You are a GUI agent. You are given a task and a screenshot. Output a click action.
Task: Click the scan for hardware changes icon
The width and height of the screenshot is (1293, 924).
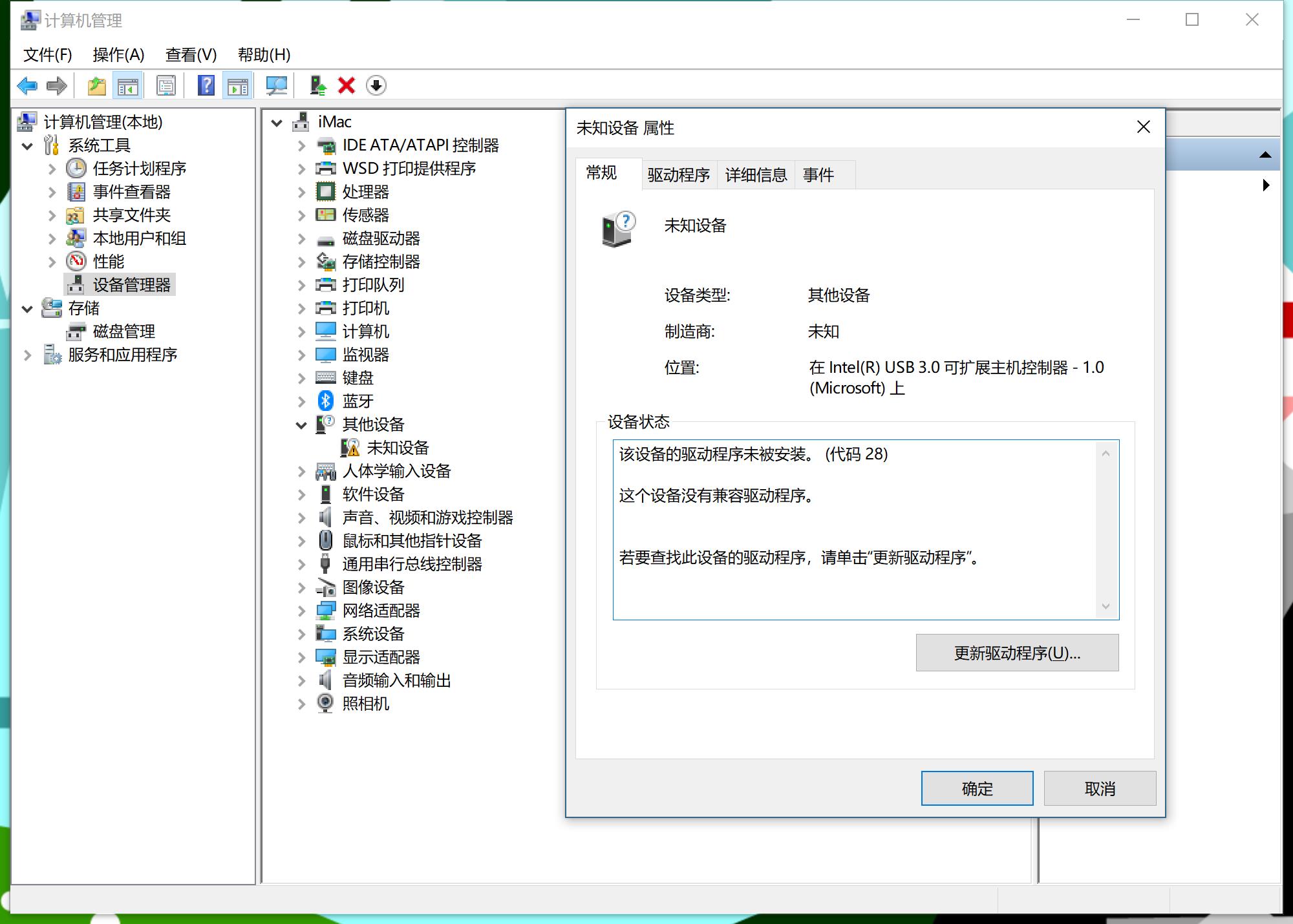click(277, 85)
